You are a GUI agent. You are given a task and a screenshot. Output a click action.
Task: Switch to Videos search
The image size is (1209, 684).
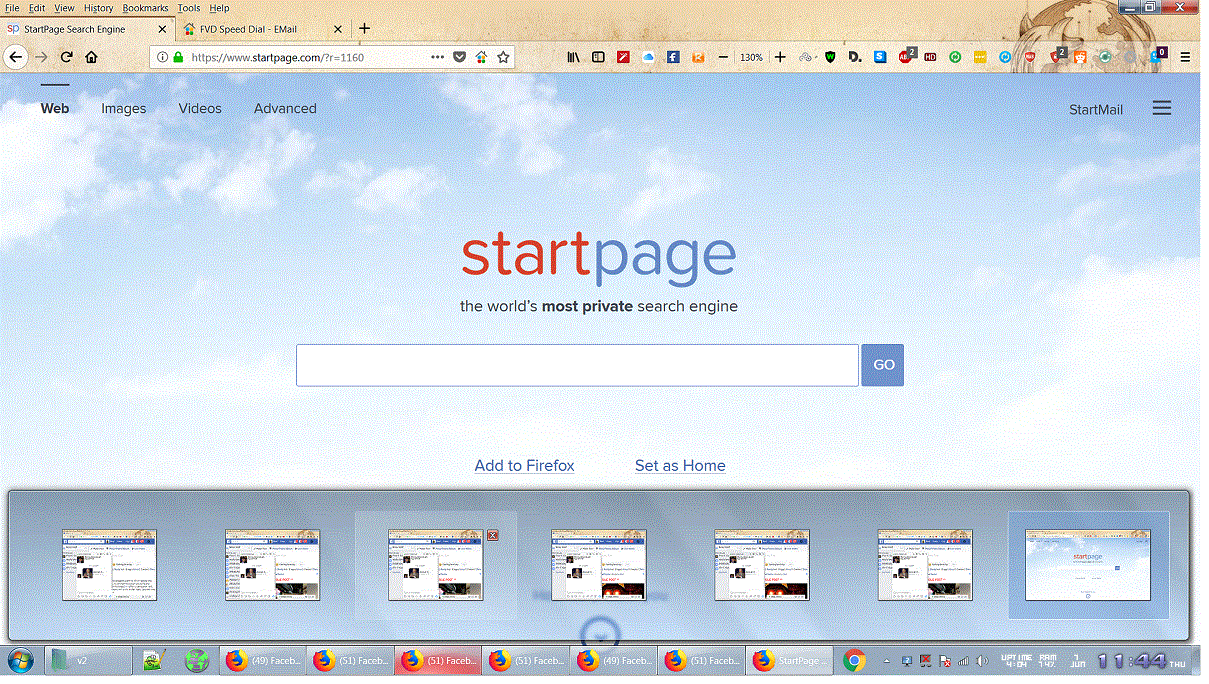[200, 108]
